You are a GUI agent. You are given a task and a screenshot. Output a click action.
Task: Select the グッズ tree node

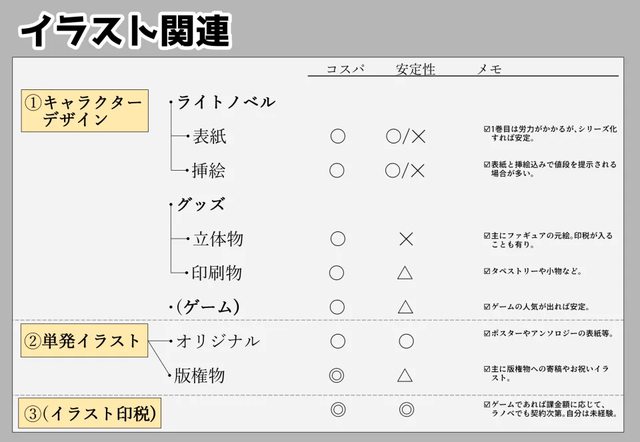[201, 204]
